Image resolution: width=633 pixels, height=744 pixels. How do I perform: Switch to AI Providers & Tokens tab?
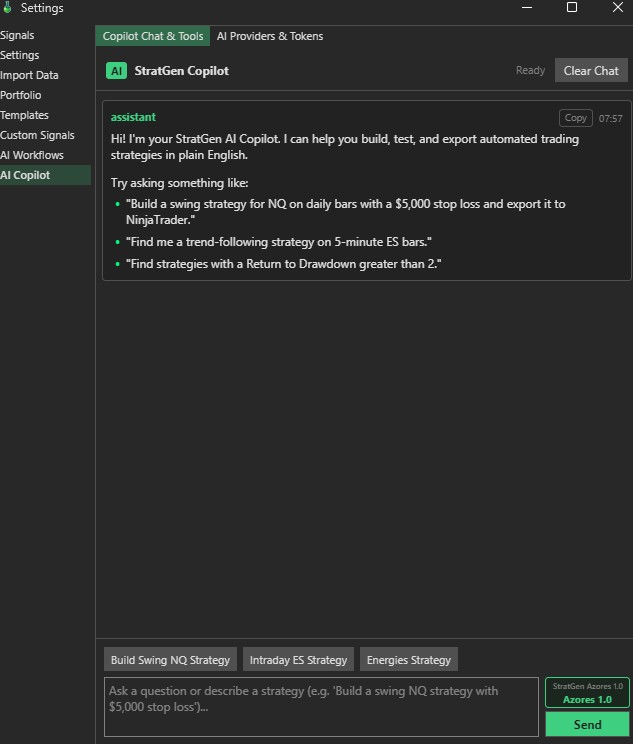point(270,36)
